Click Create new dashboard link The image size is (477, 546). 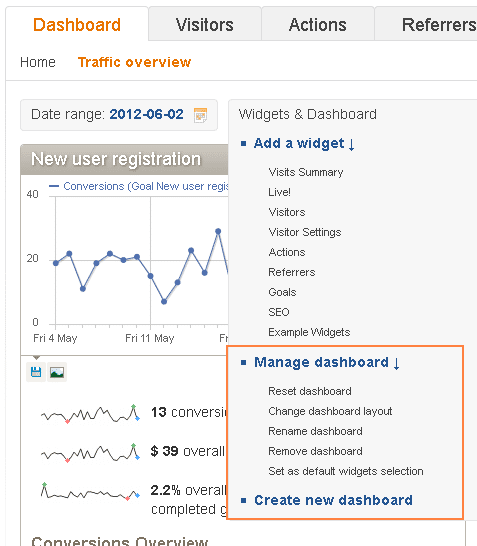(x=333, y=500)
